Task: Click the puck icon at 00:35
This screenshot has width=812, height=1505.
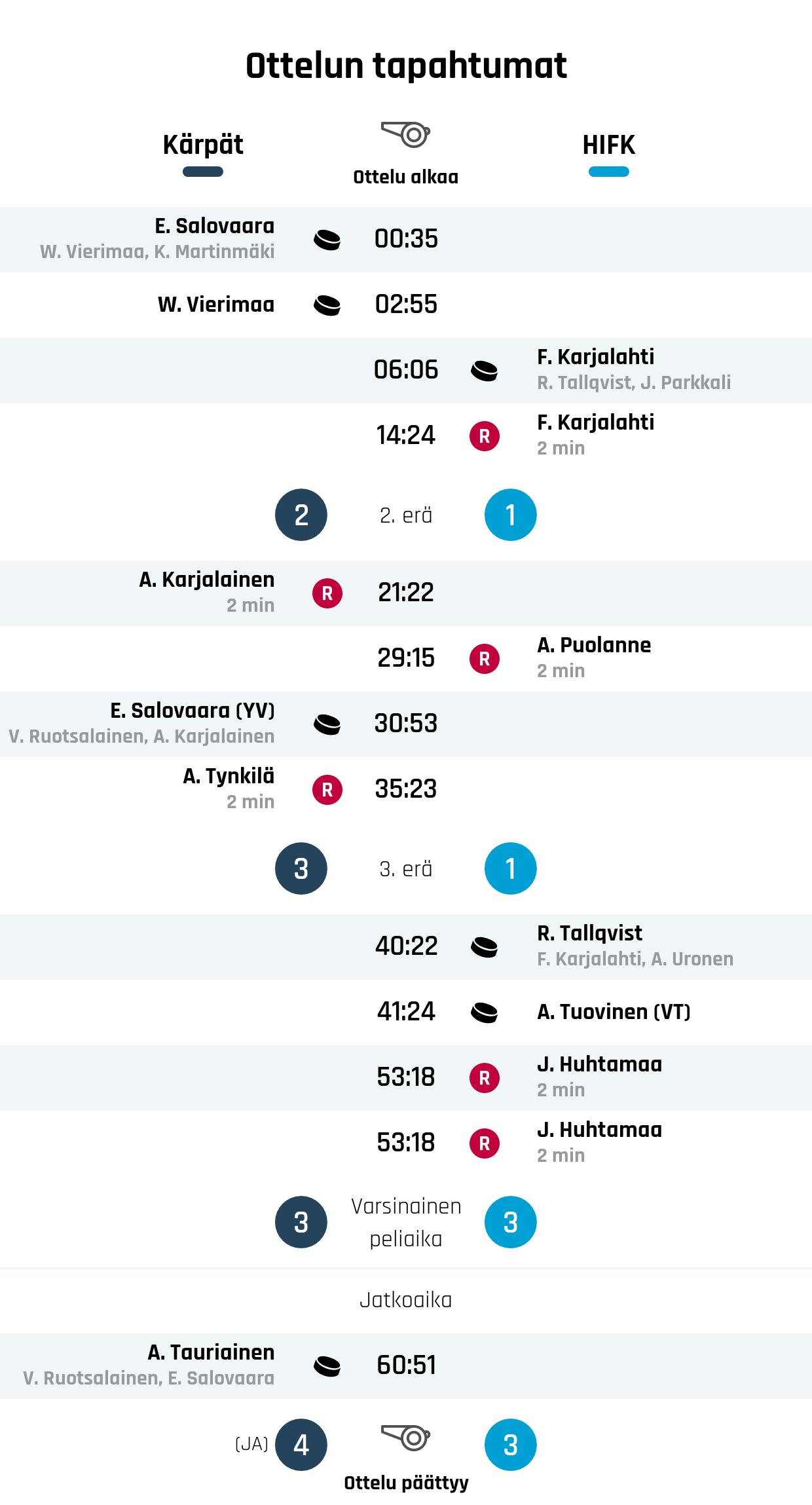Action: tap(327, 240)
